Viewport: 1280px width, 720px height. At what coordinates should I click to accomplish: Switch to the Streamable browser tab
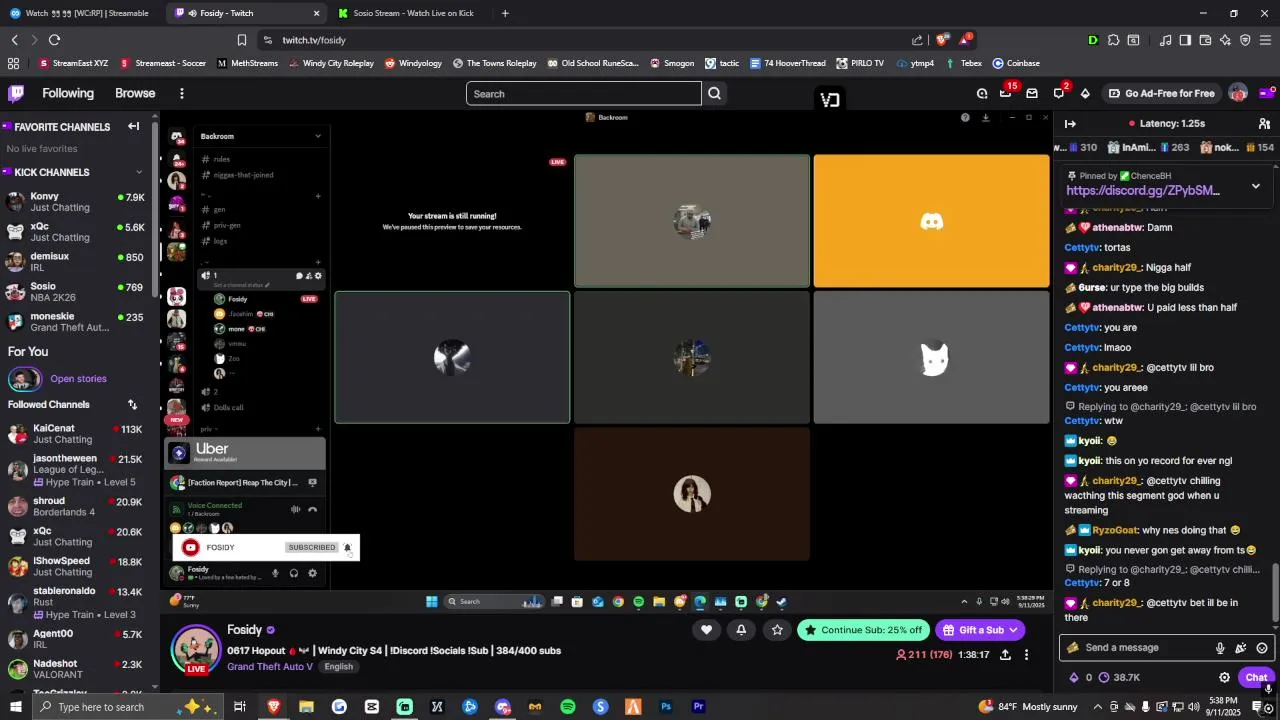[x=84, y=13]
